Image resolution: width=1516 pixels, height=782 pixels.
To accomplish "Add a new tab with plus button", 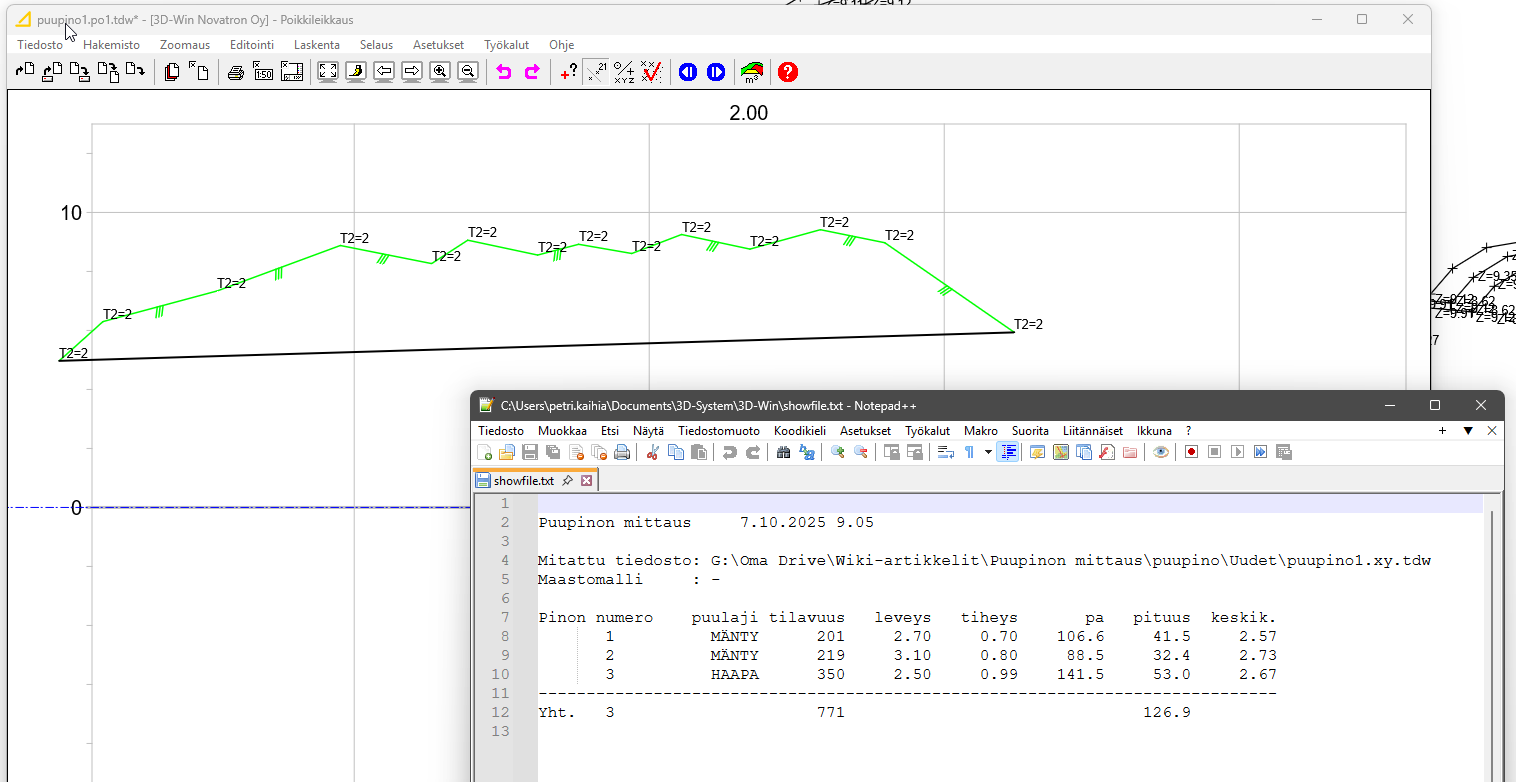I will 1442,431.
